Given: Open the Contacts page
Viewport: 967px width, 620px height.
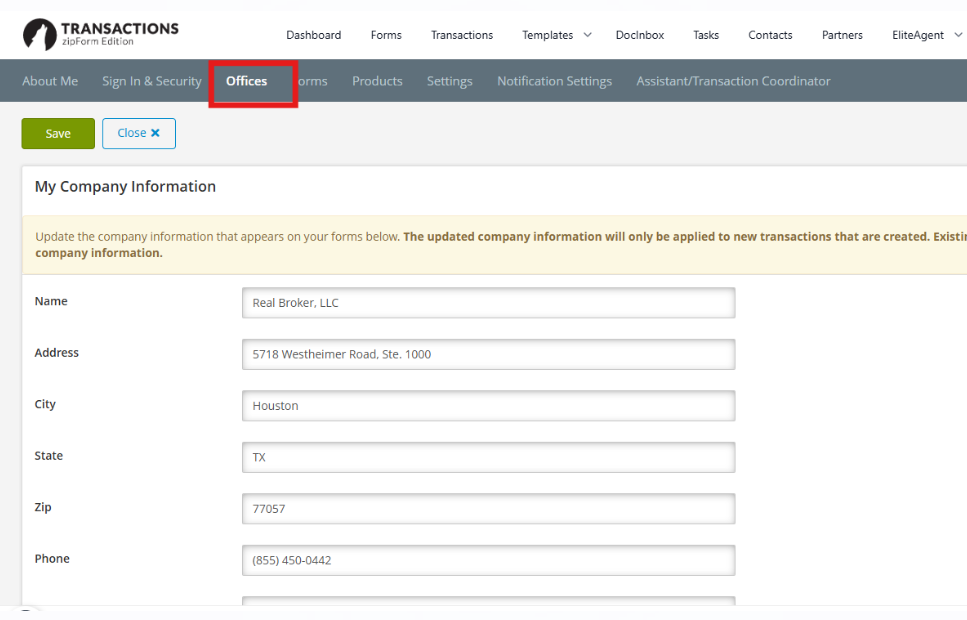Looking at the screenshot, I should click(770, 35).
